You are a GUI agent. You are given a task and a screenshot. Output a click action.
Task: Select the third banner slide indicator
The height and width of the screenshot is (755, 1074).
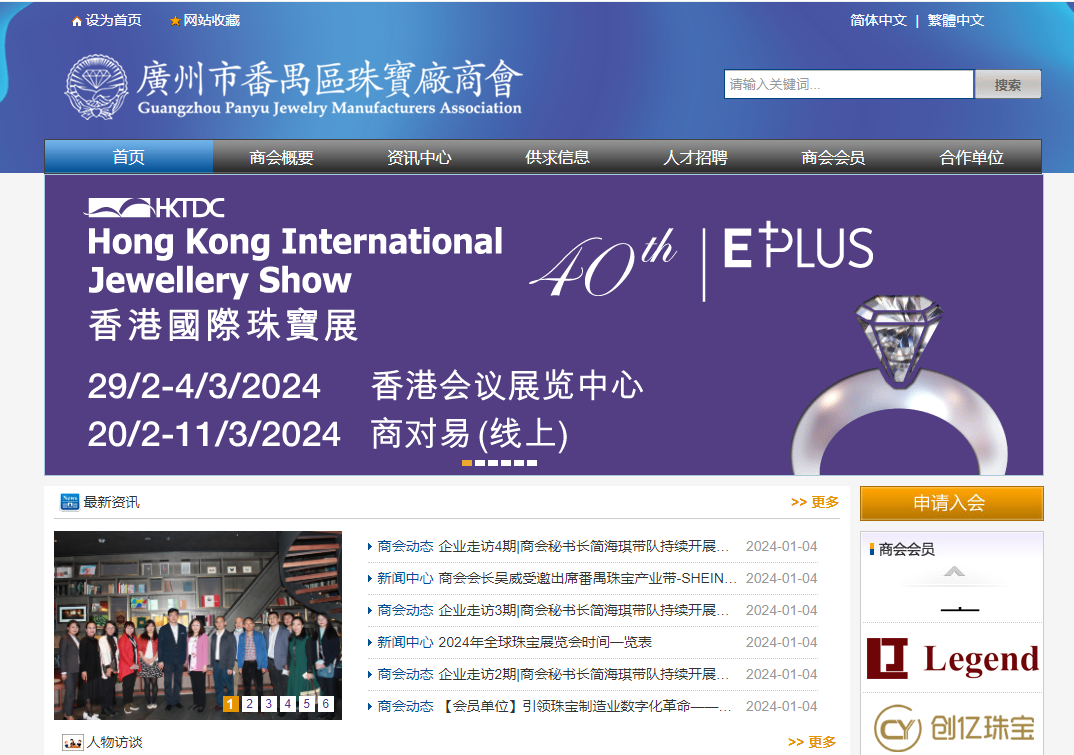pyautogui.click(x=493, y=463)
